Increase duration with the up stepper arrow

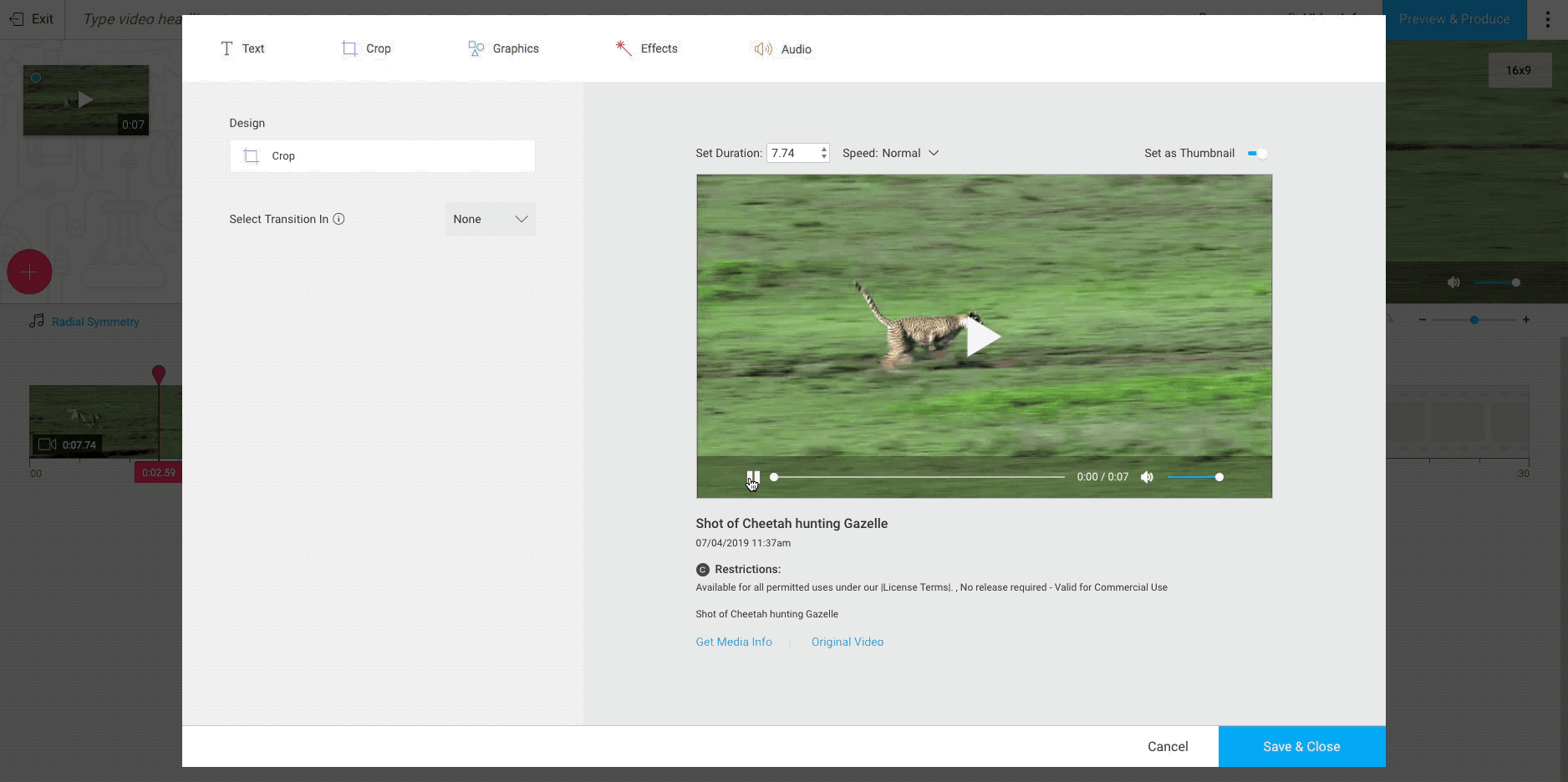[x=824, y=149]
